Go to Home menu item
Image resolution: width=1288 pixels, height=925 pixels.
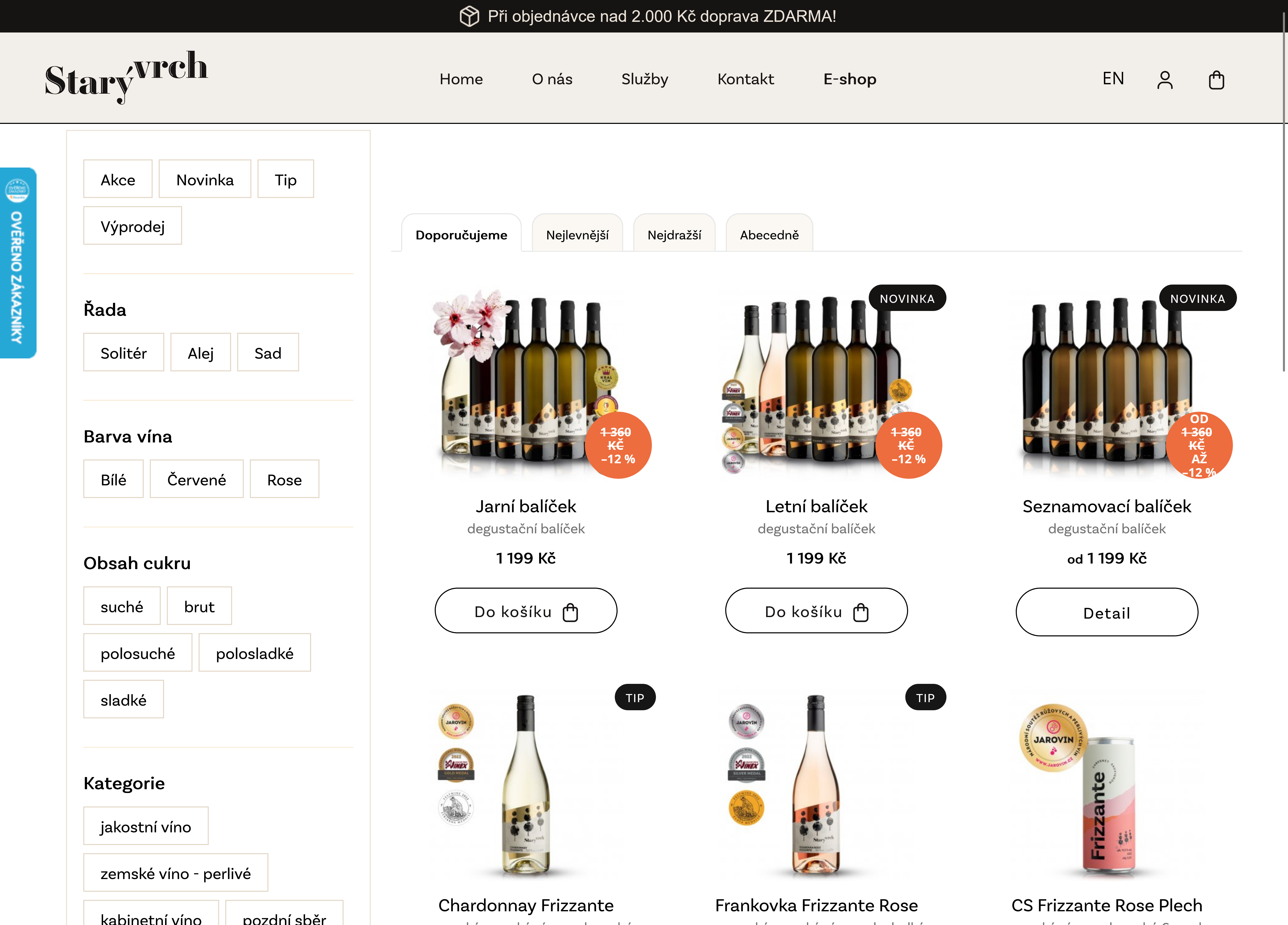[461, 79]
